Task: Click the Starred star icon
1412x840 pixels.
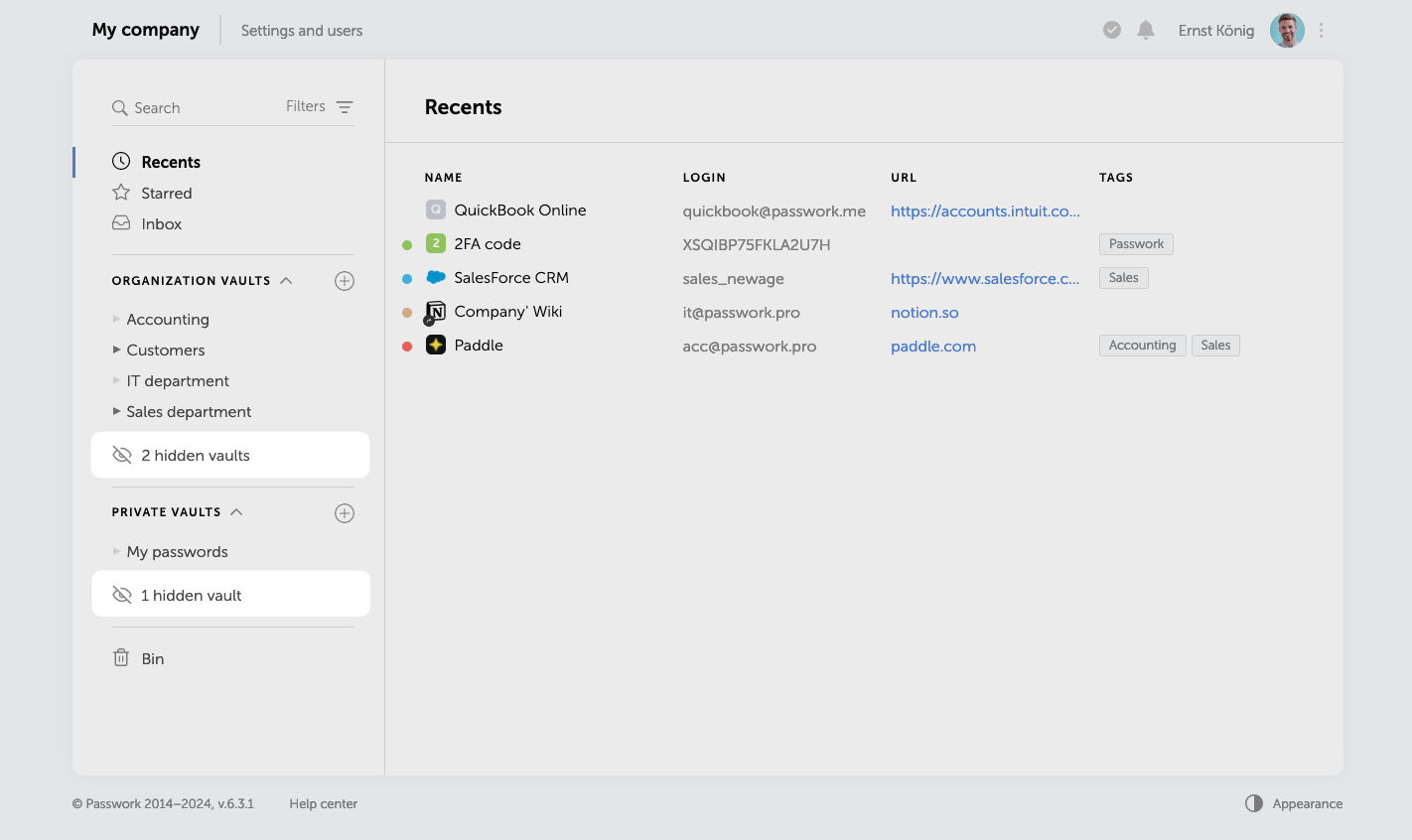Action: click(x=121, y=193)
